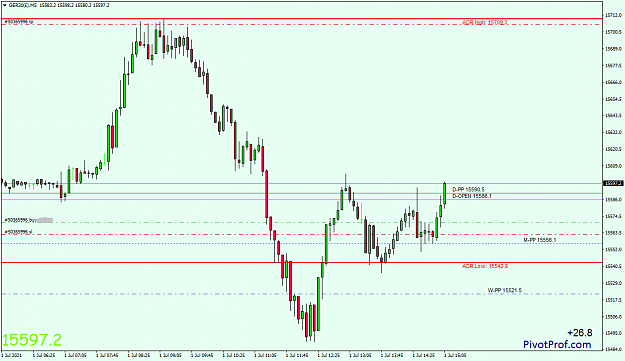Click the 15666.0 price axis label

tap(613, 82)
